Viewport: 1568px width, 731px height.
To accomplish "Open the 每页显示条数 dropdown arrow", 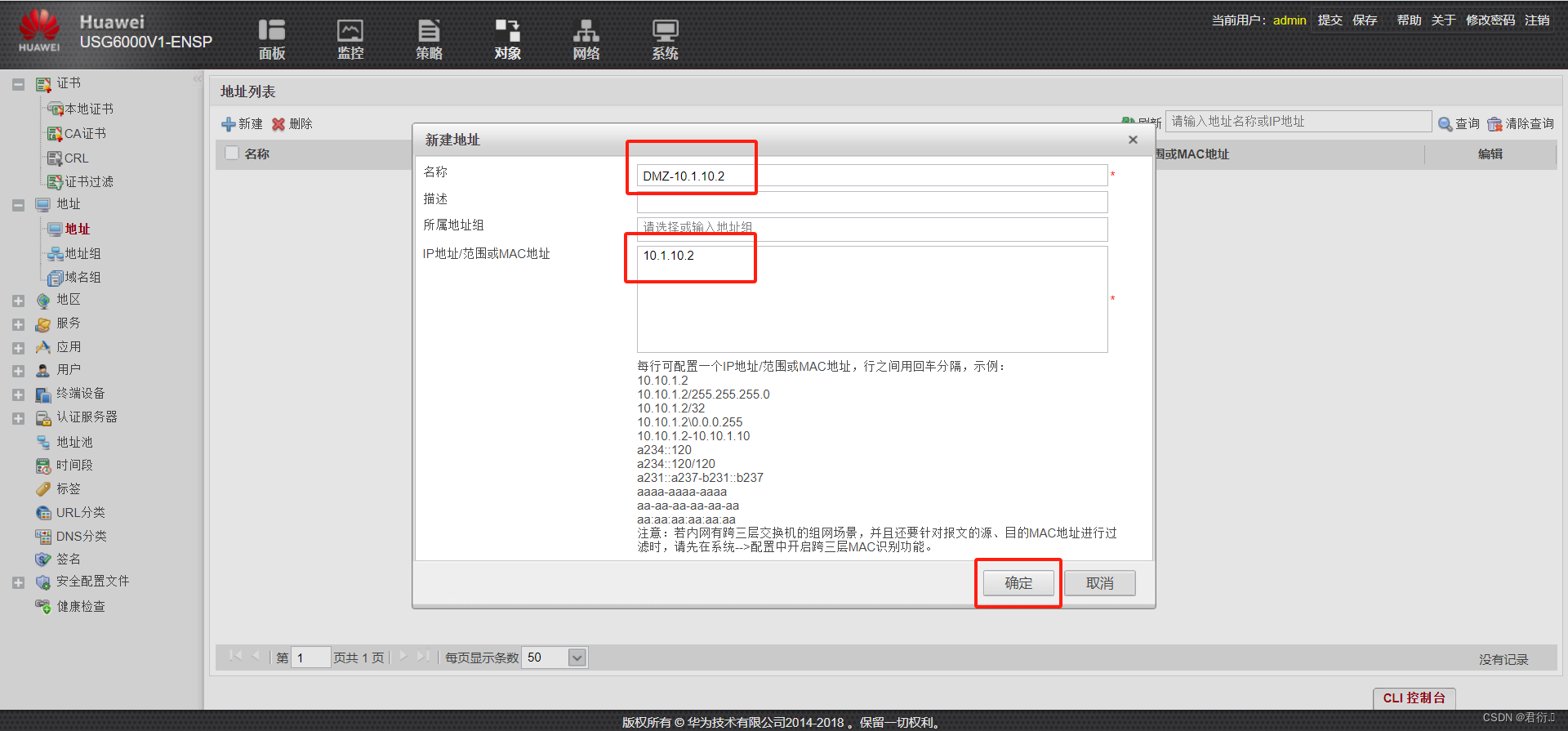I will click(577, 657).
